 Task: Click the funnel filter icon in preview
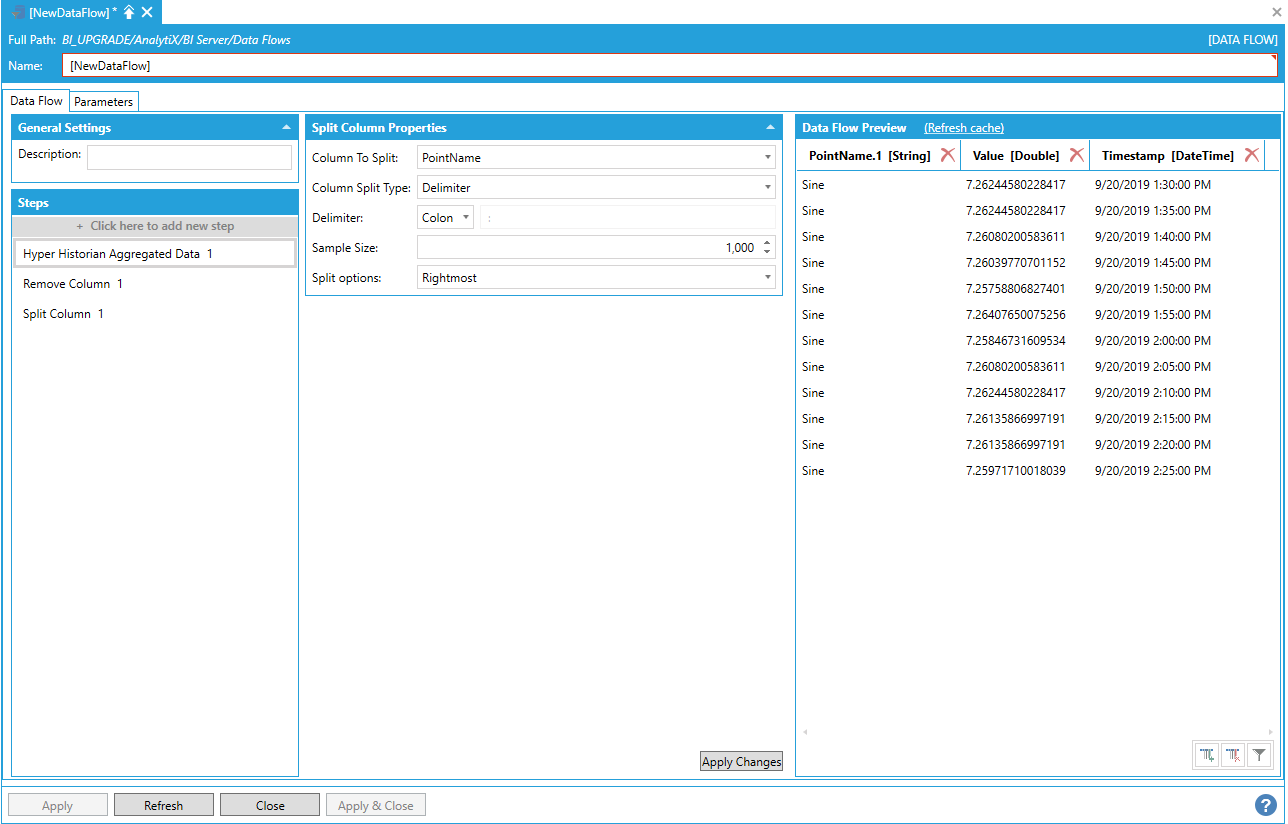click(x=1260, y=756)
